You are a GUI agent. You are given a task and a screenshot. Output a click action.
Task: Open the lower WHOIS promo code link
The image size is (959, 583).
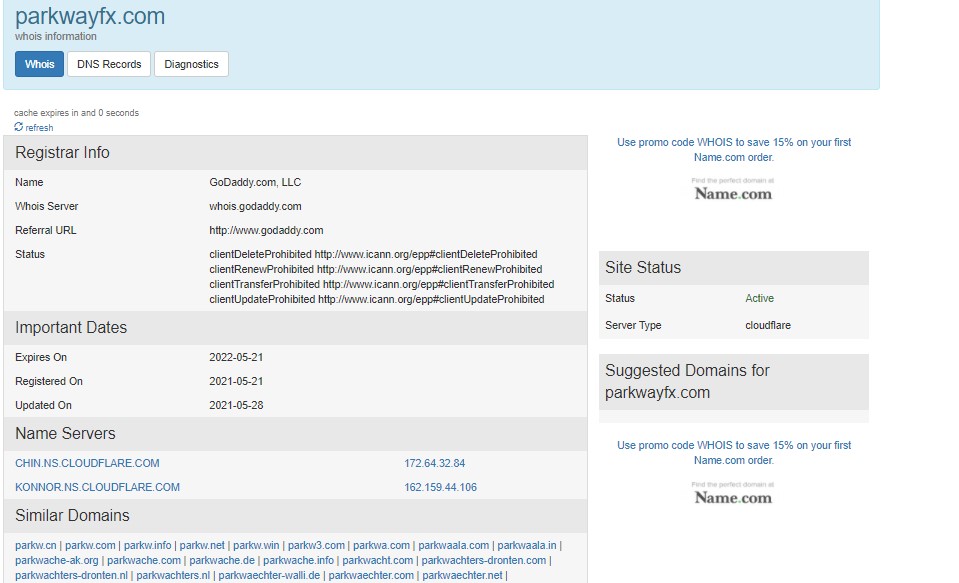pos(734,453)
